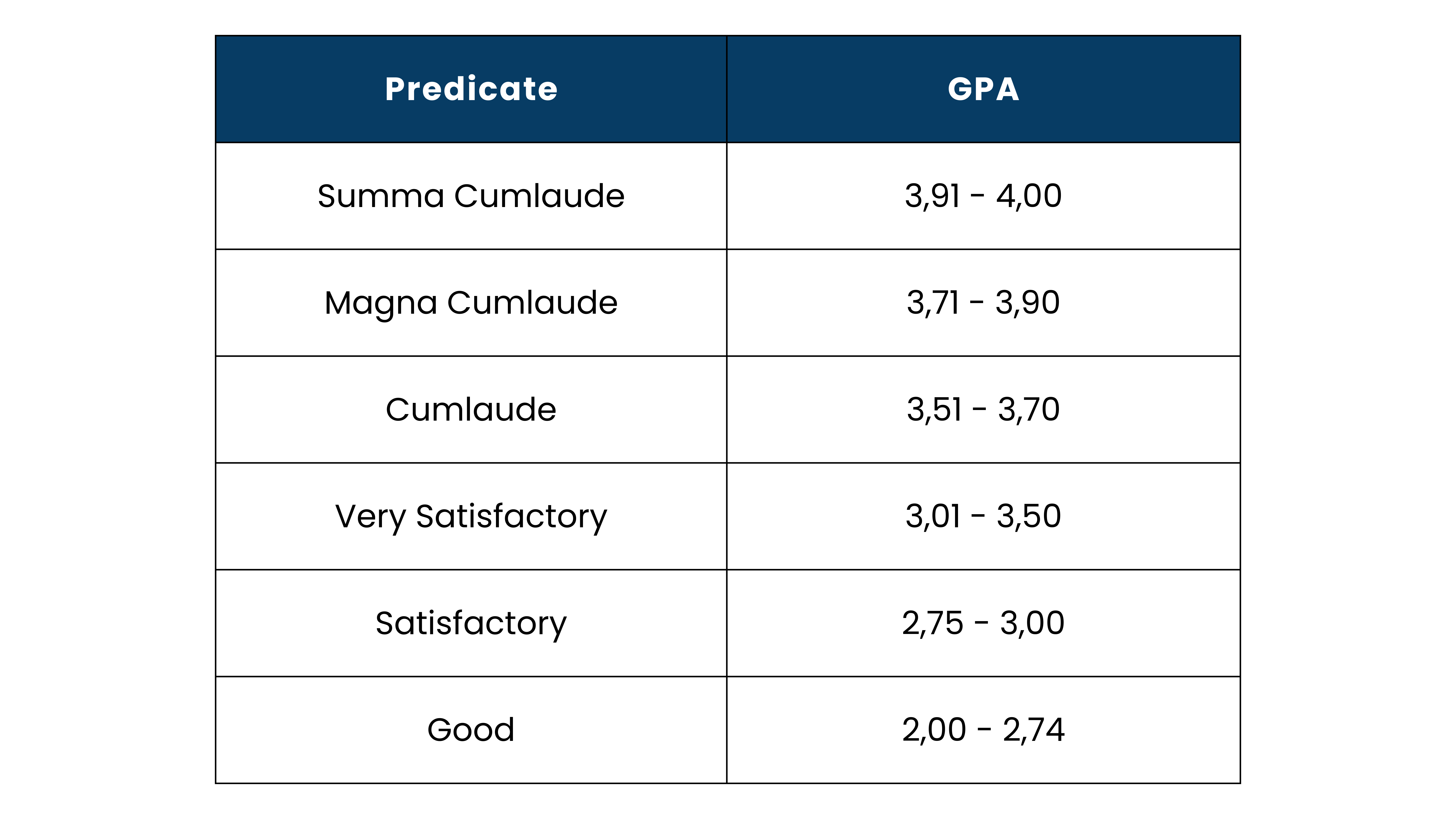Viewport: 1456px width, 819px height.
Task: Select the 3,71 - 3,90 range cell
Action: [984, 302]
